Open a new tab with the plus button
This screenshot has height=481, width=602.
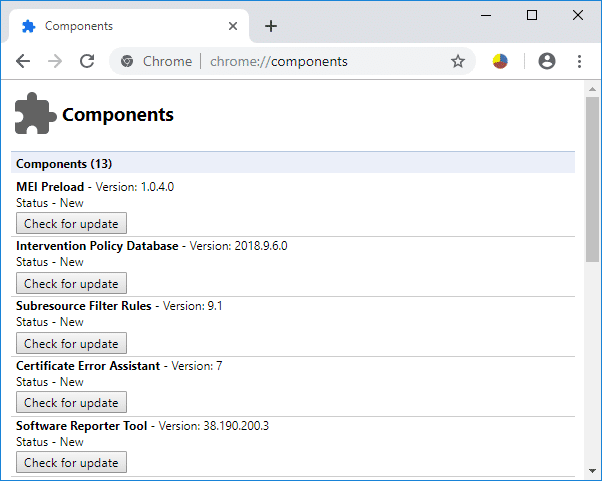(271, 26)
